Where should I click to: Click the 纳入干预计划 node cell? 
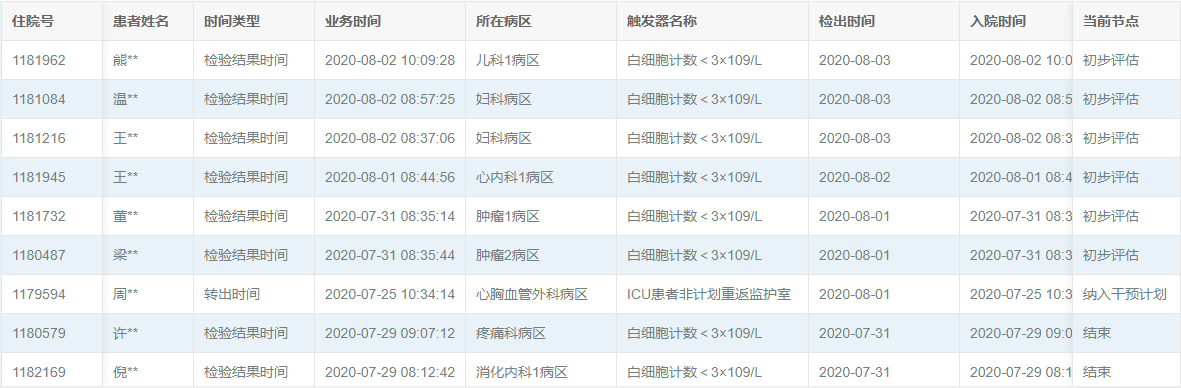[x=1125, y=295]
